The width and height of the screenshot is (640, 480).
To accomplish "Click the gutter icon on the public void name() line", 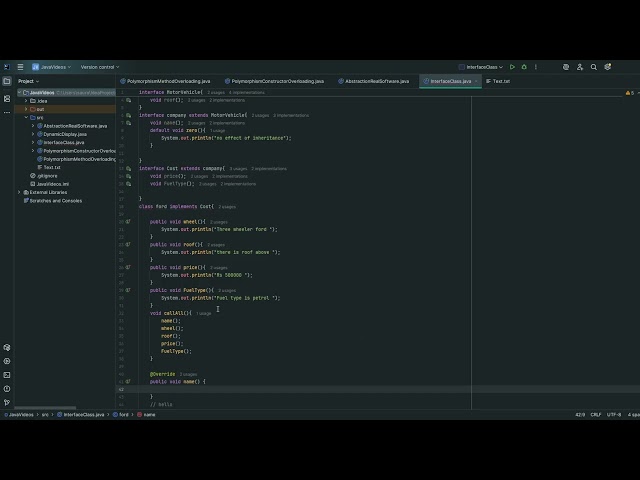I will pos(128,382).
